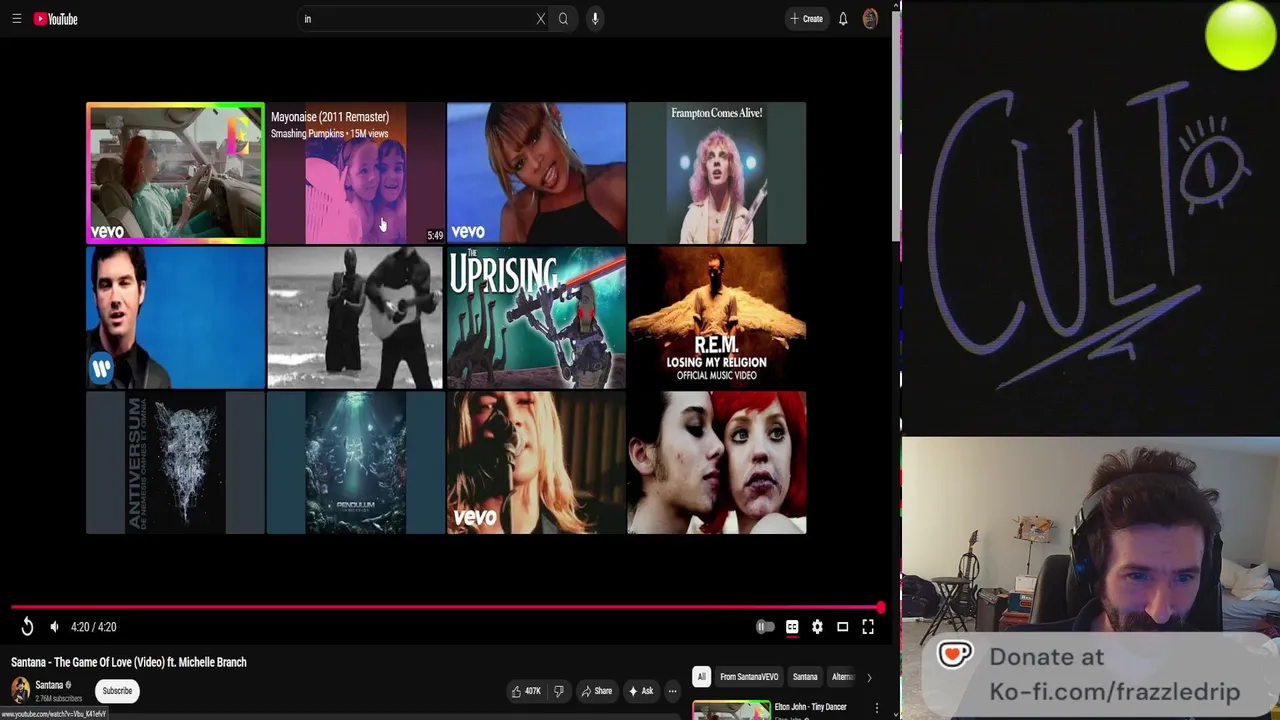This screenshot has height=720, width=1280.
Task: Share this video
Action: (596, 691)
